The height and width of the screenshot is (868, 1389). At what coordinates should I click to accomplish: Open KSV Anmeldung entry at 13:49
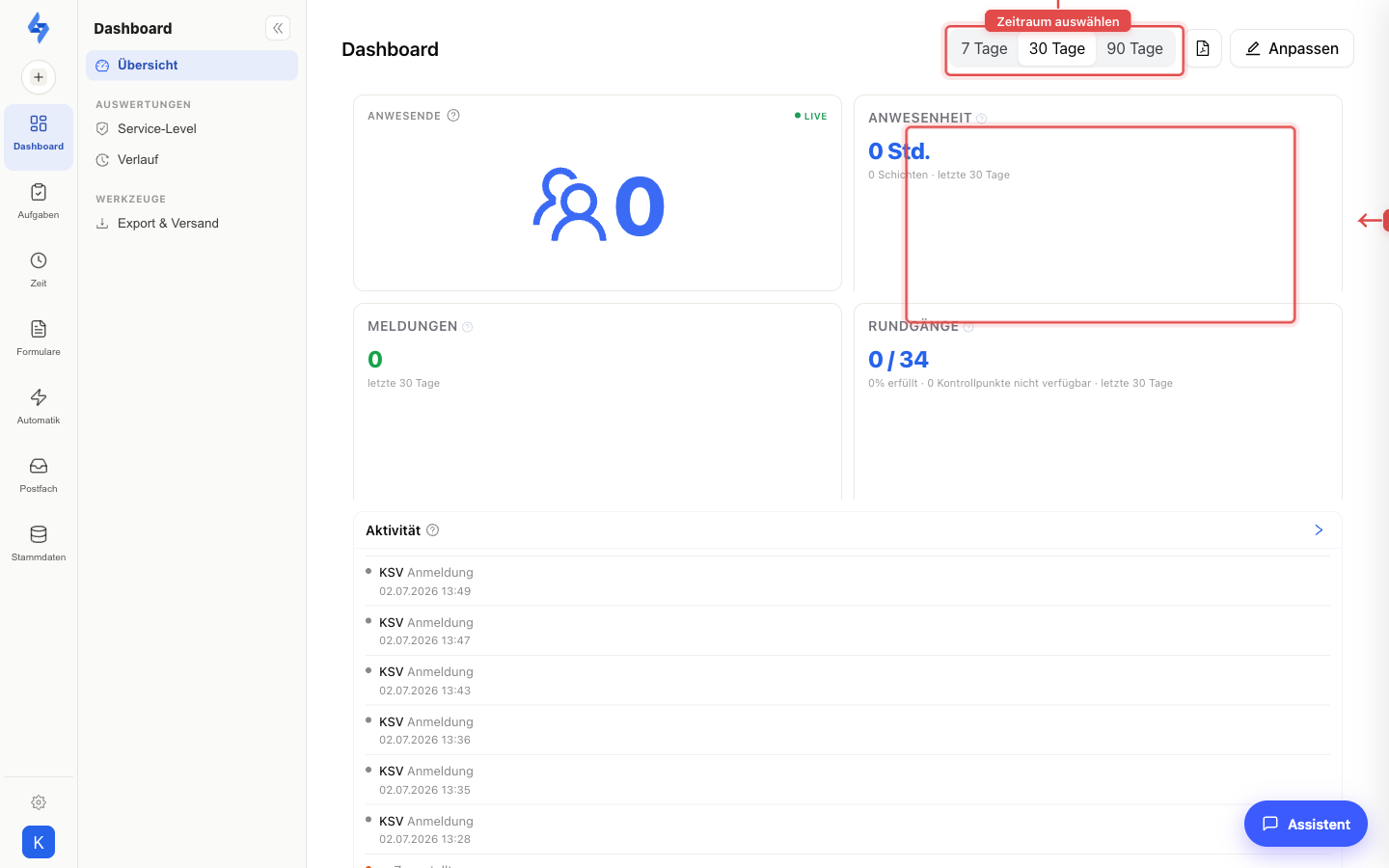[848, 582]
